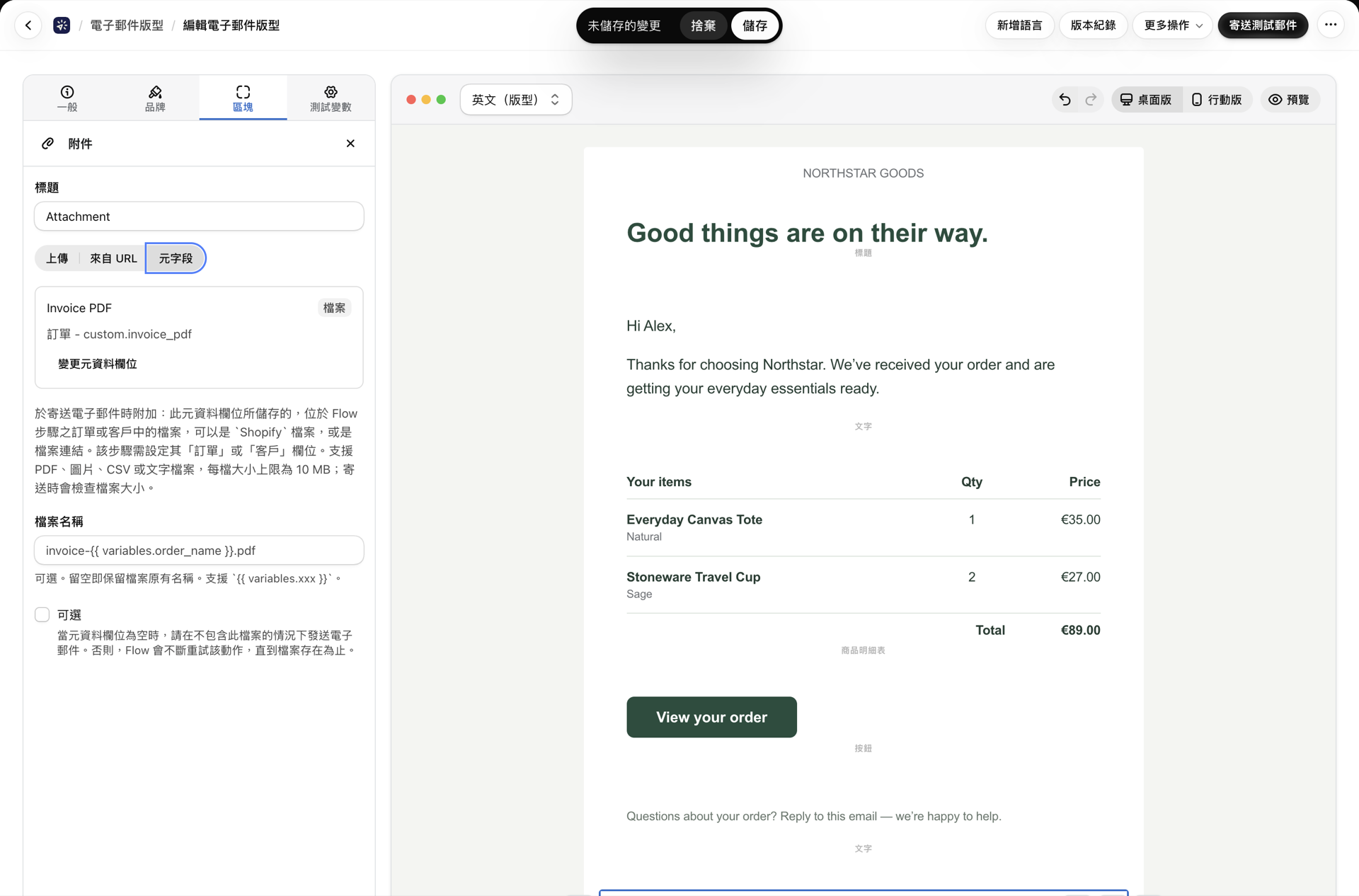Focus the 檔案名稱 filename input field
The image size is (1359, 896).
tap(199, 551)
